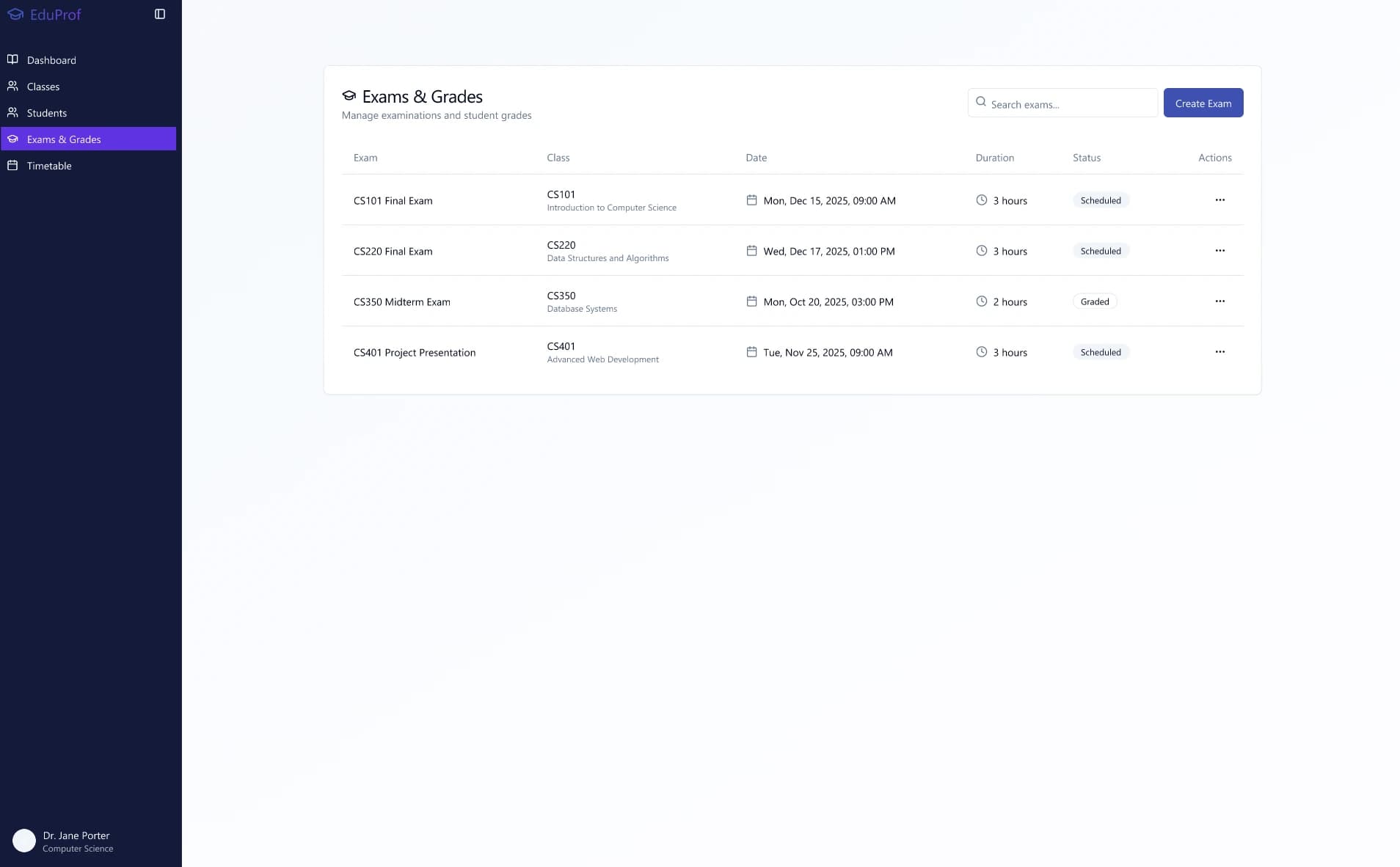Click the Graded badge for CS350 Midterm Exam
The image size is (1400, 867).
(1095, 301)
